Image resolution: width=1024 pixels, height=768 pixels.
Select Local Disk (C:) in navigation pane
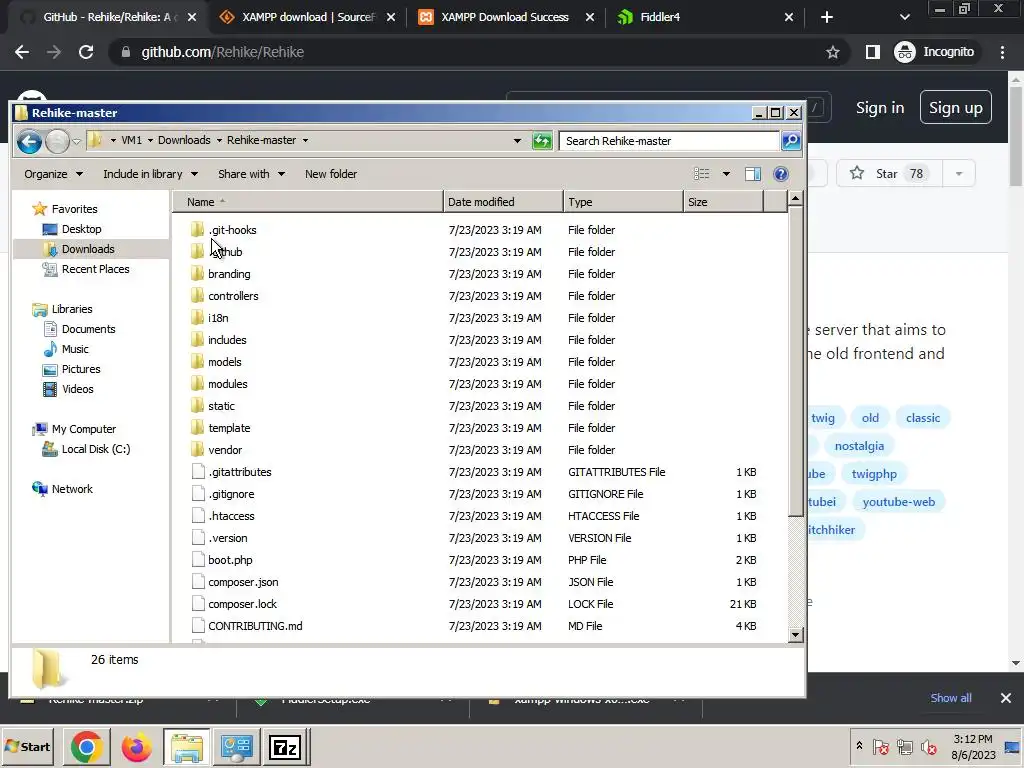(x=96, y=449)
